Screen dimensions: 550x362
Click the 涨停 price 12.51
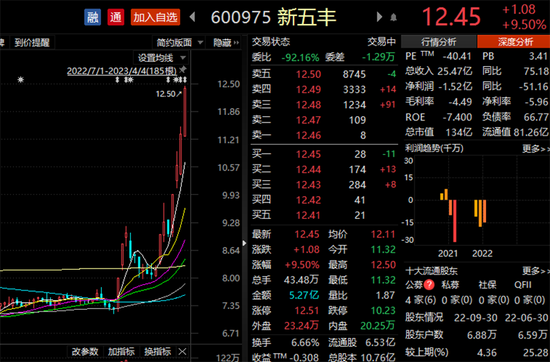click(307, 310)
